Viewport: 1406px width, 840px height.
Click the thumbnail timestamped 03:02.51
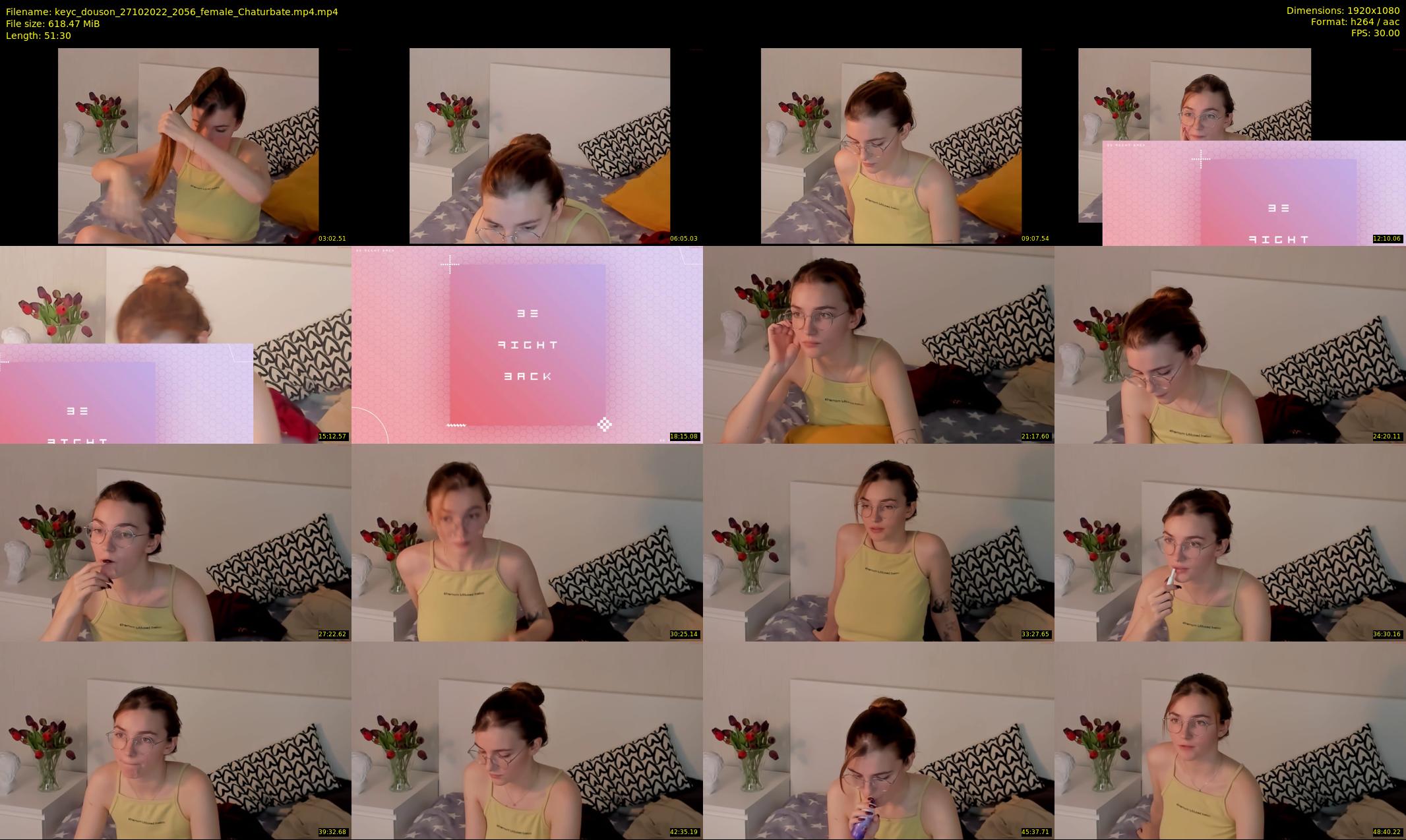pyautogui.click(x=188, y=146)
